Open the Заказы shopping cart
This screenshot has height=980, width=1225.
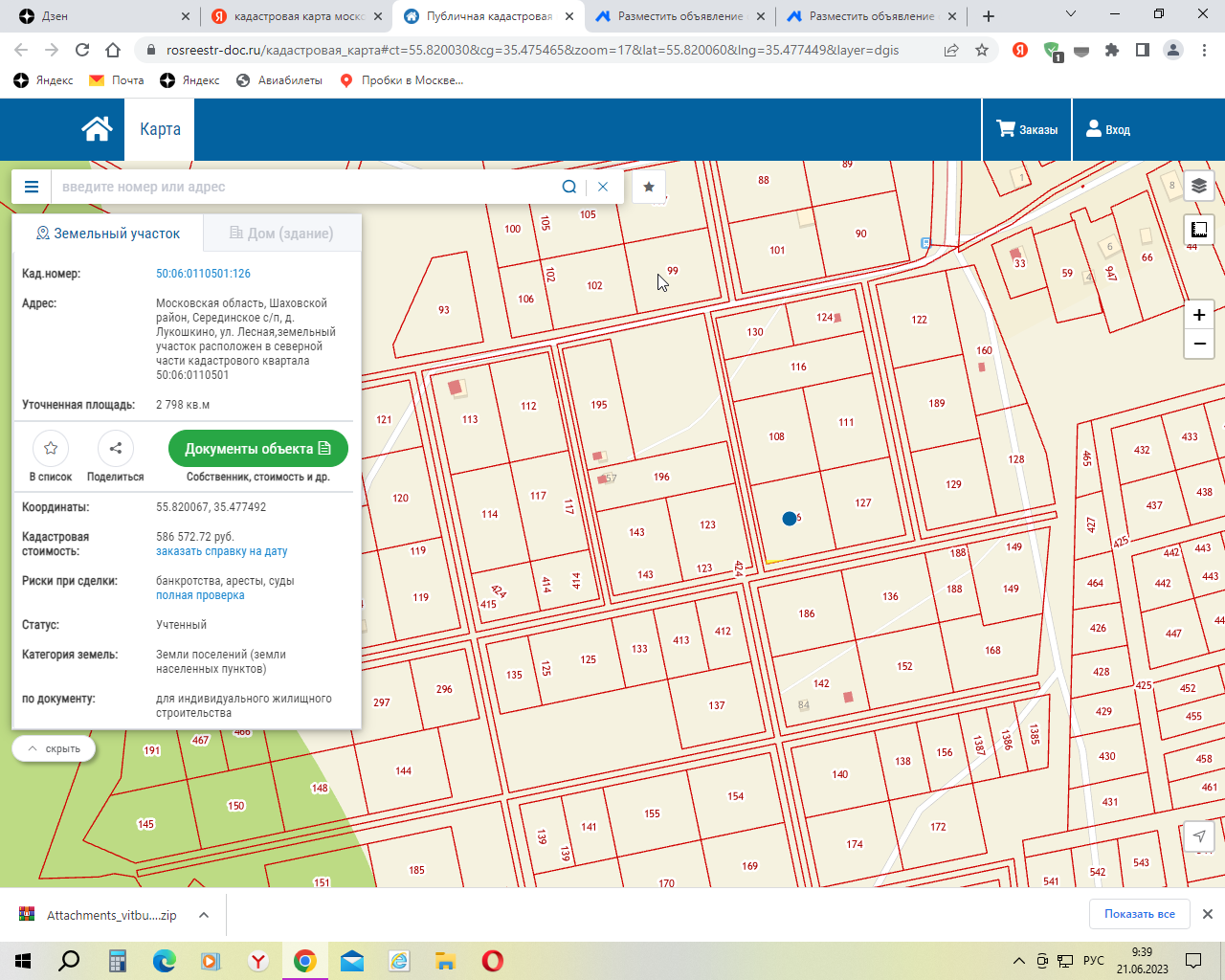pos(1027,129)
